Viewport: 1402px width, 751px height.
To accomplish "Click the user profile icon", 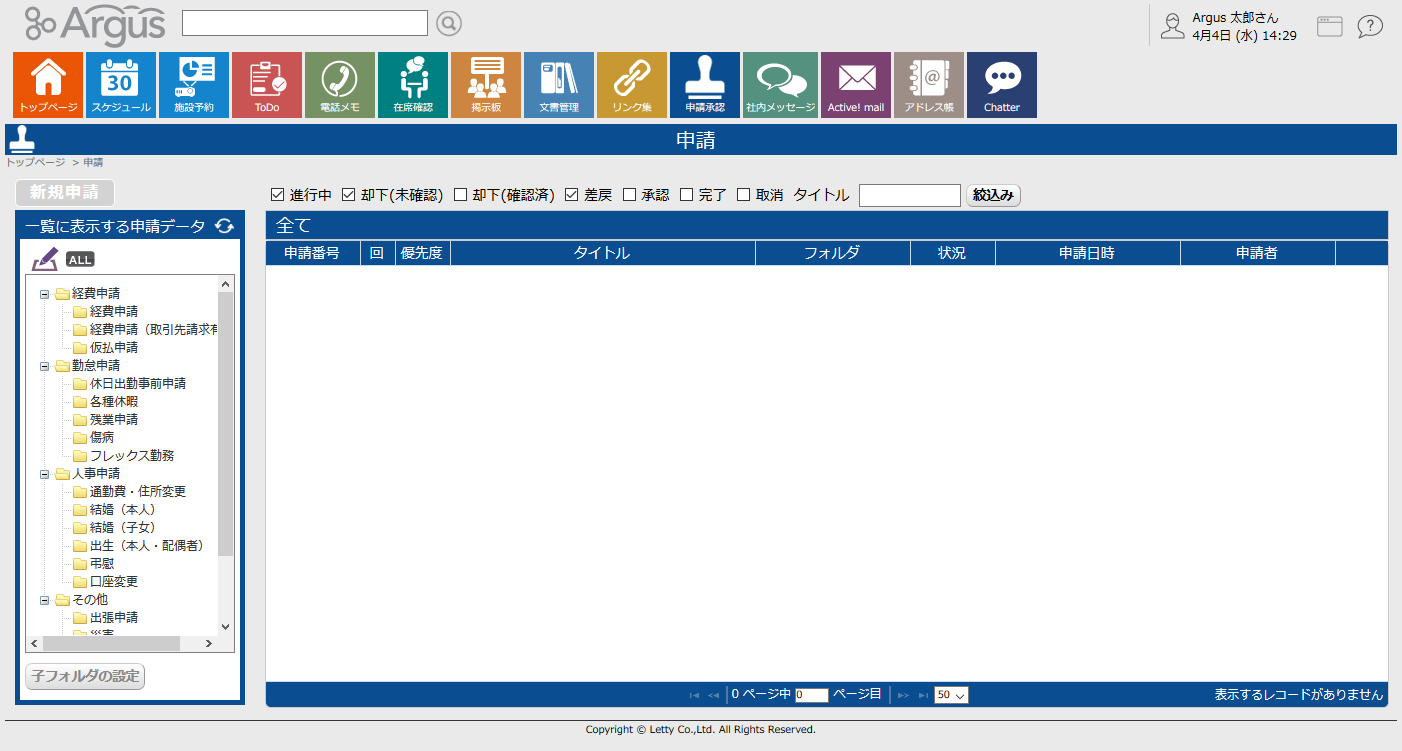I will [x=1172, y=27].
